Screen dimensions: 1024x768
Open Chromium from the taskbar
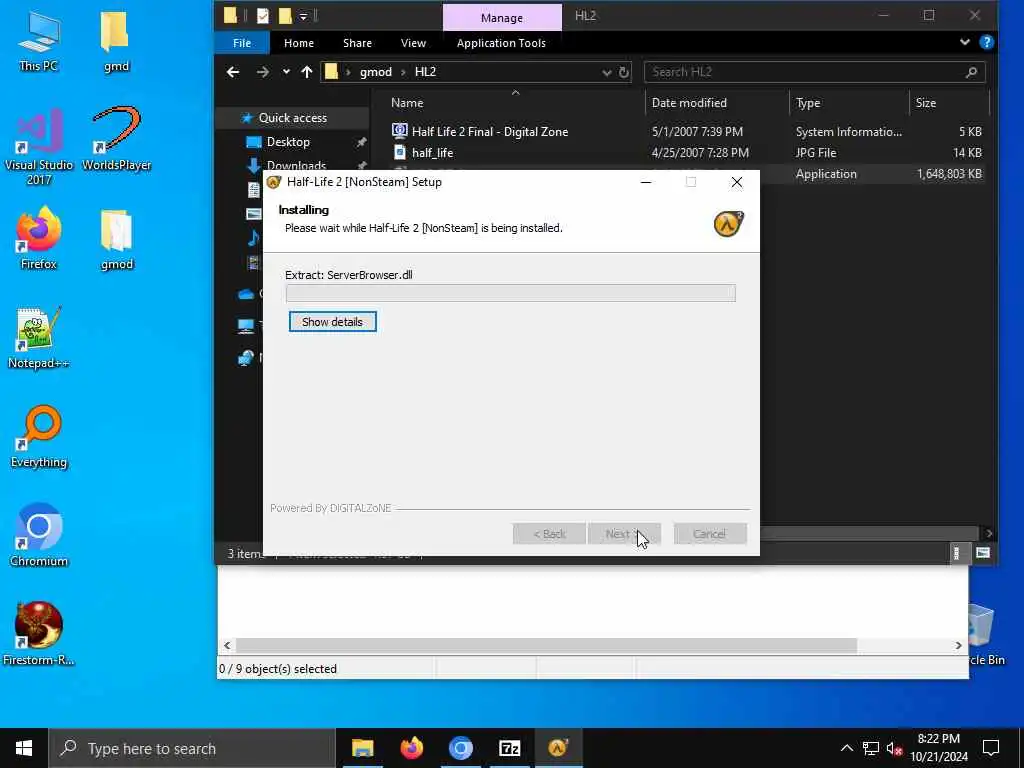(460, 748)
